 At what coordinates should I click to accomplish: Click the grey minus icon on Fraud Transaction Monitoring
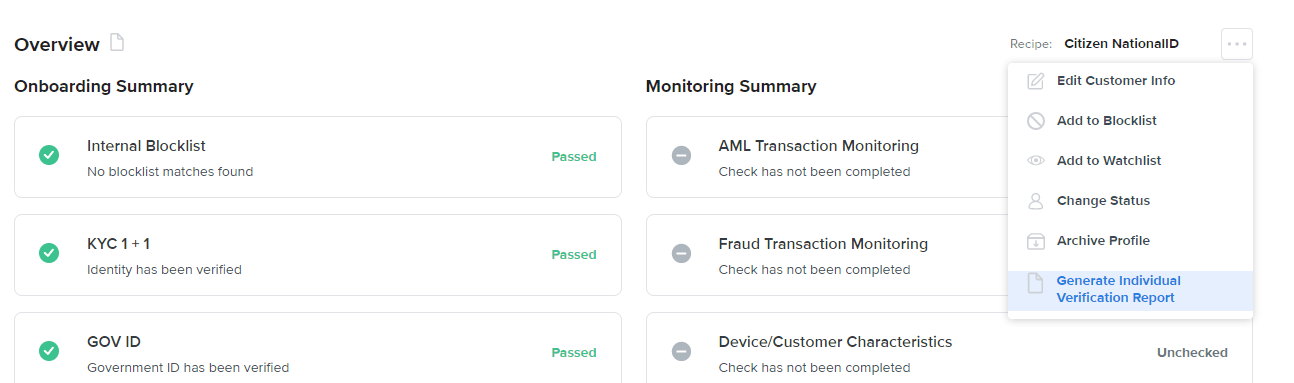click(681, 254)
